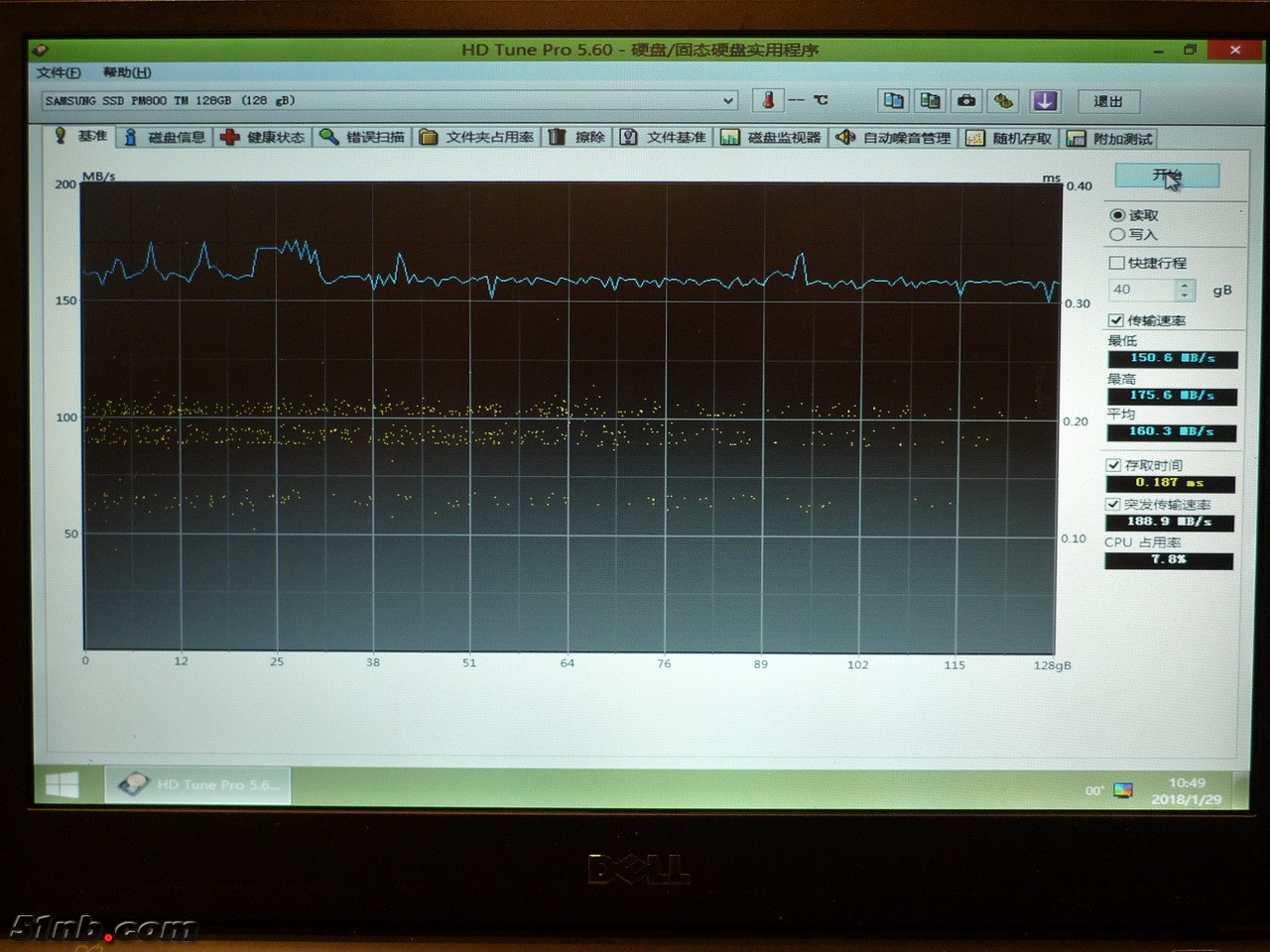
Task: Switch to the 健康状态 tab
Action: pos(264,138)
